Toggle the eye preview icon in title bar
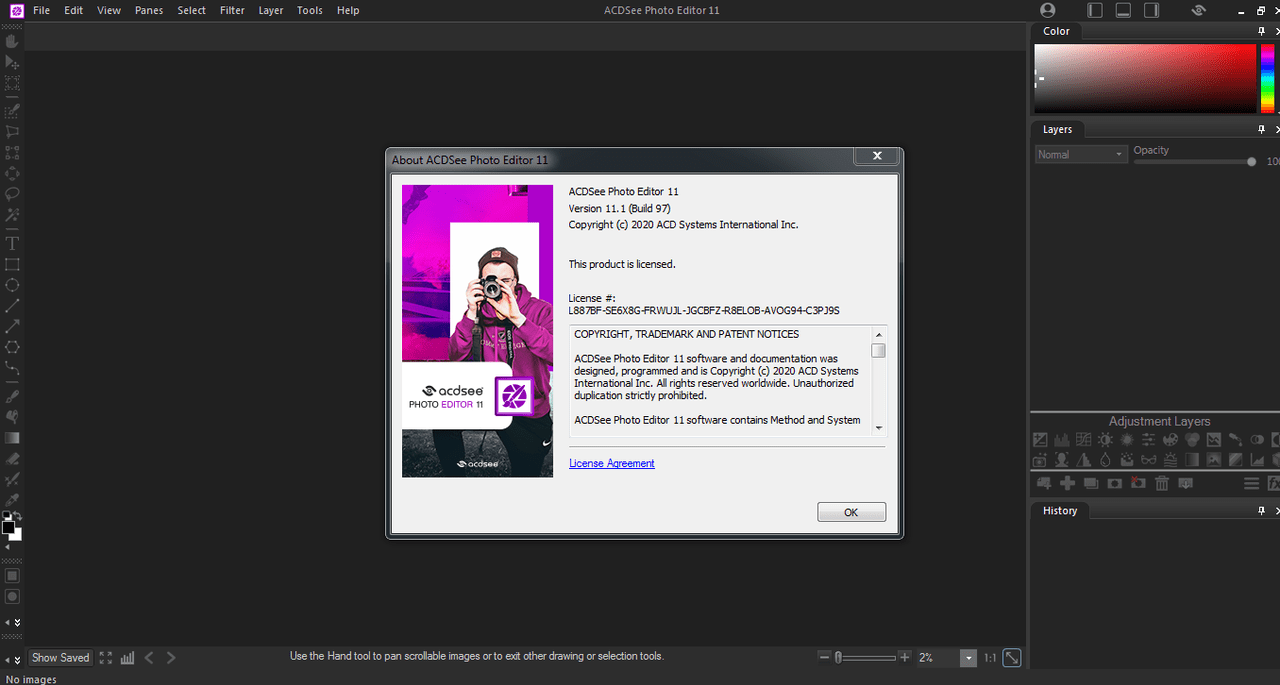Image resolution: width=1280 pixels, height=685 pixels. 1199,10
